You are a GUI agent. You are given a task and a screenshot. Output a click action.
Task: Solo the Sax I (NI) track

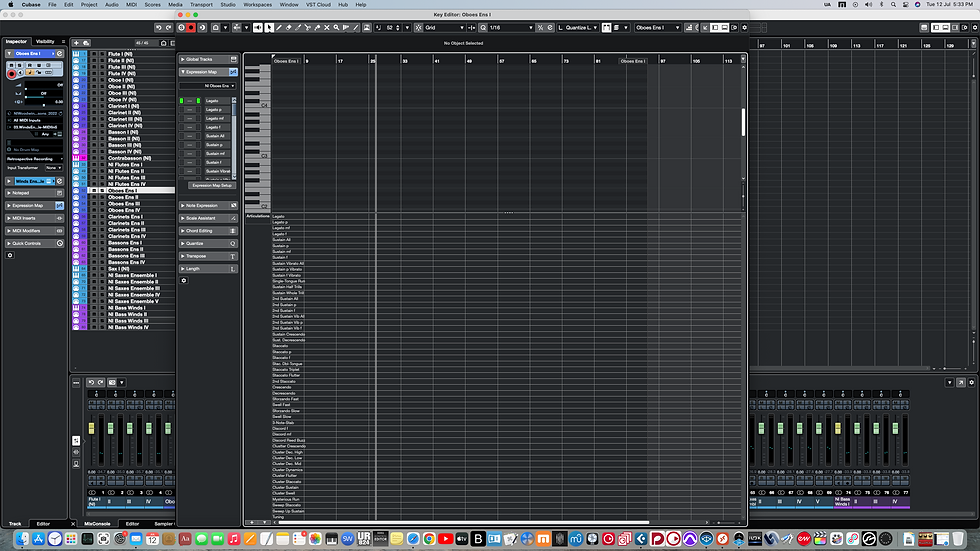click(102, 269)
